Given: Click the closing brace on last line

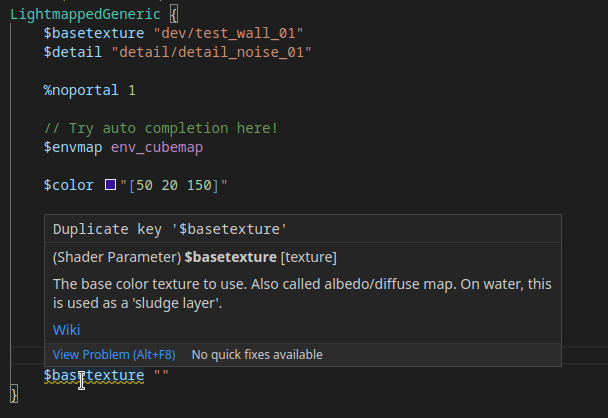Looking at the screenshot, I should pyautogui.click(x=14, y=394).
